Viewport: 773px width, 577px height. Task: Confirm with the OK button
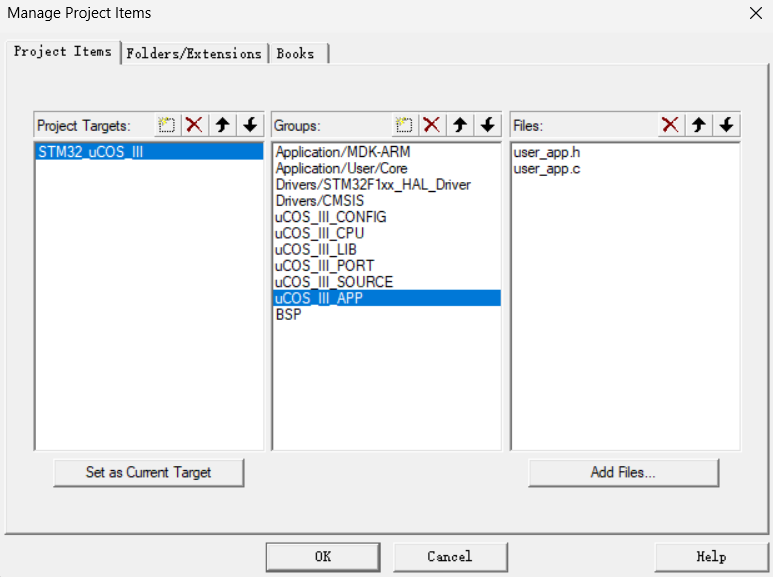click(x=323, y=557)
